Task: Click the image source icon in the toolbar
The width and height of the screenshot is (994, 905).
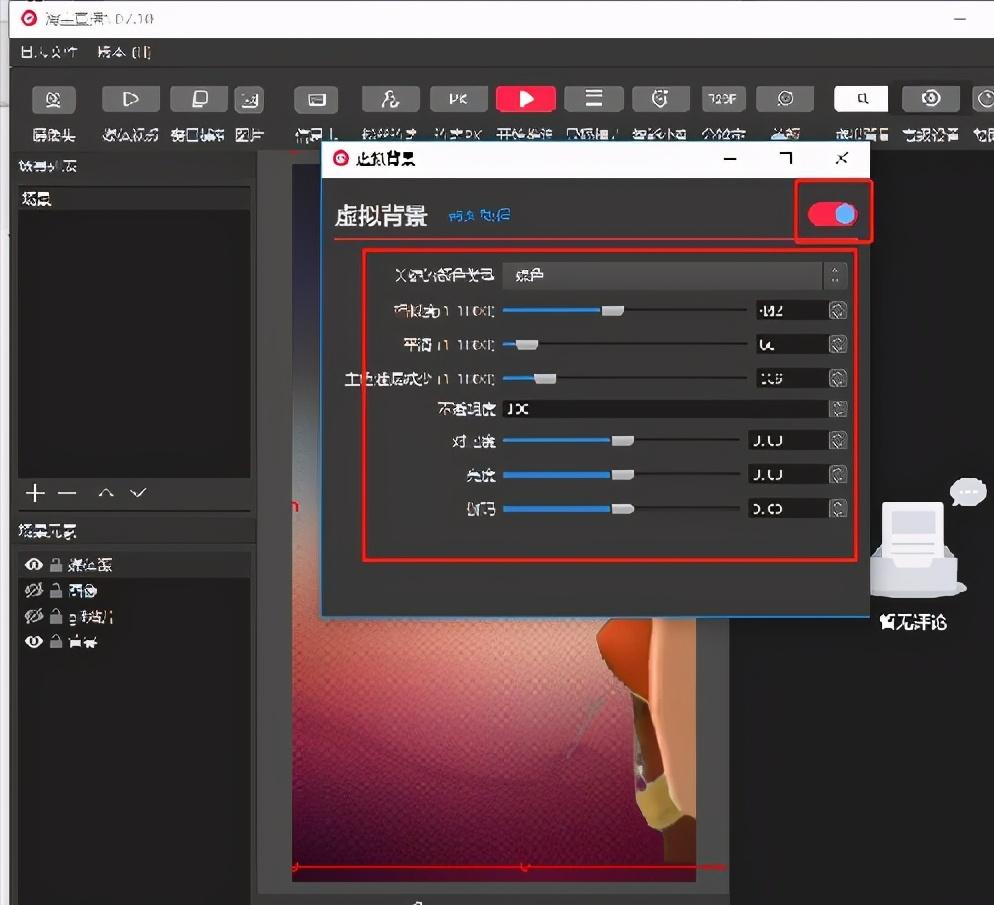Action: tap(249, 99)
